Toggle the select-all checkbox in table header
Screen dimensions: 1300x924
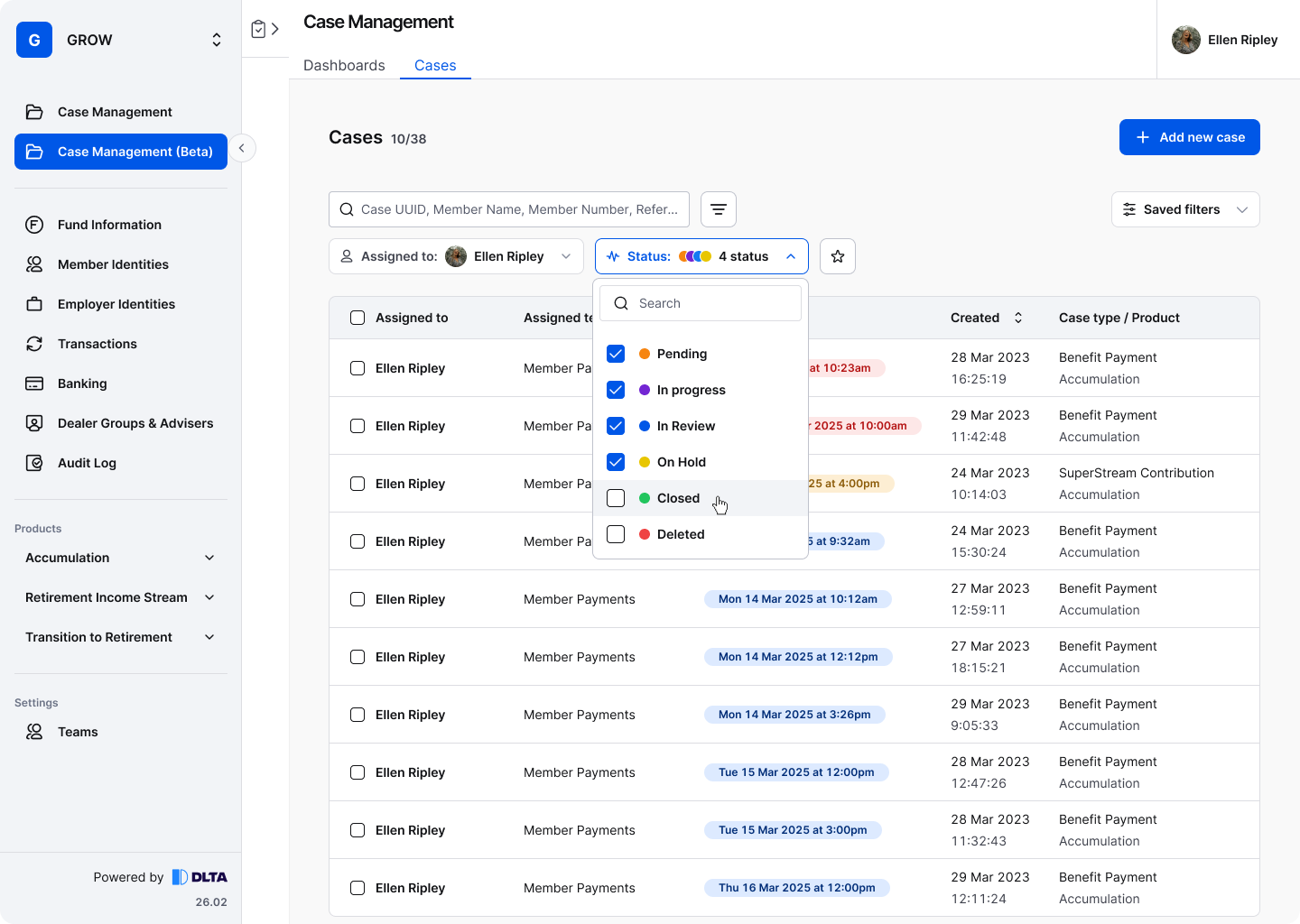pyautogui.click(x=357, y=318)
